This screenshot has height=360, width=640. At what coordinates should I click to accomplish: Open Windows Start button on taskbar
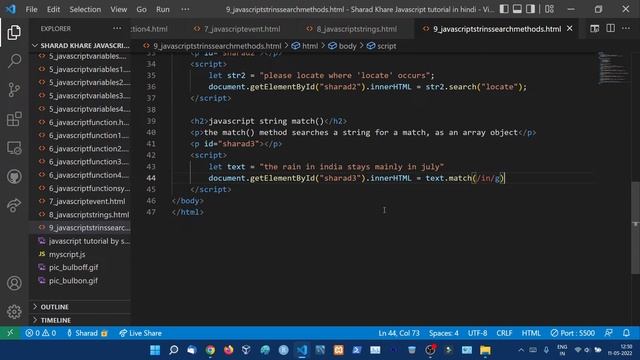click(x=155, y=350)
